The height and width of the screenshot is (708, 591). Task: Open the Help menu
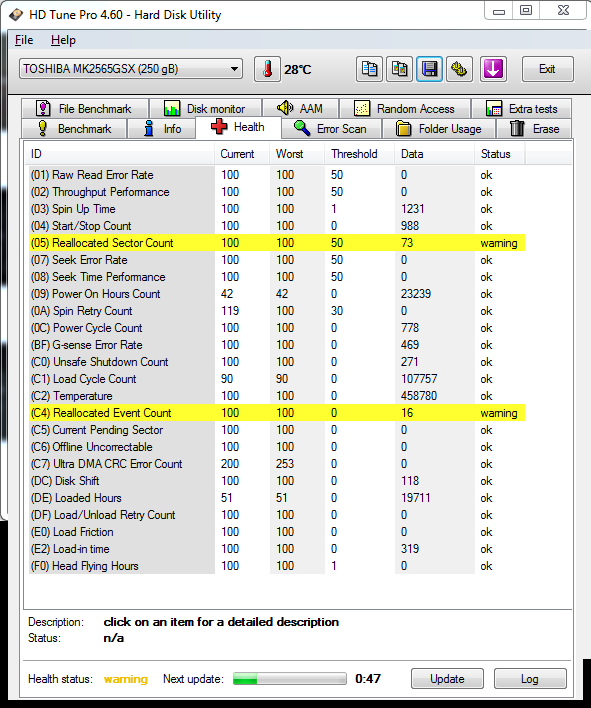click(63, 40)
